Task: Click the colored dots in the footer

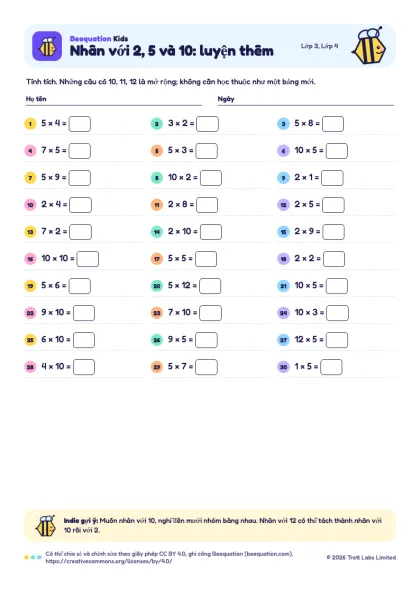Action: [x=33, y=557]
